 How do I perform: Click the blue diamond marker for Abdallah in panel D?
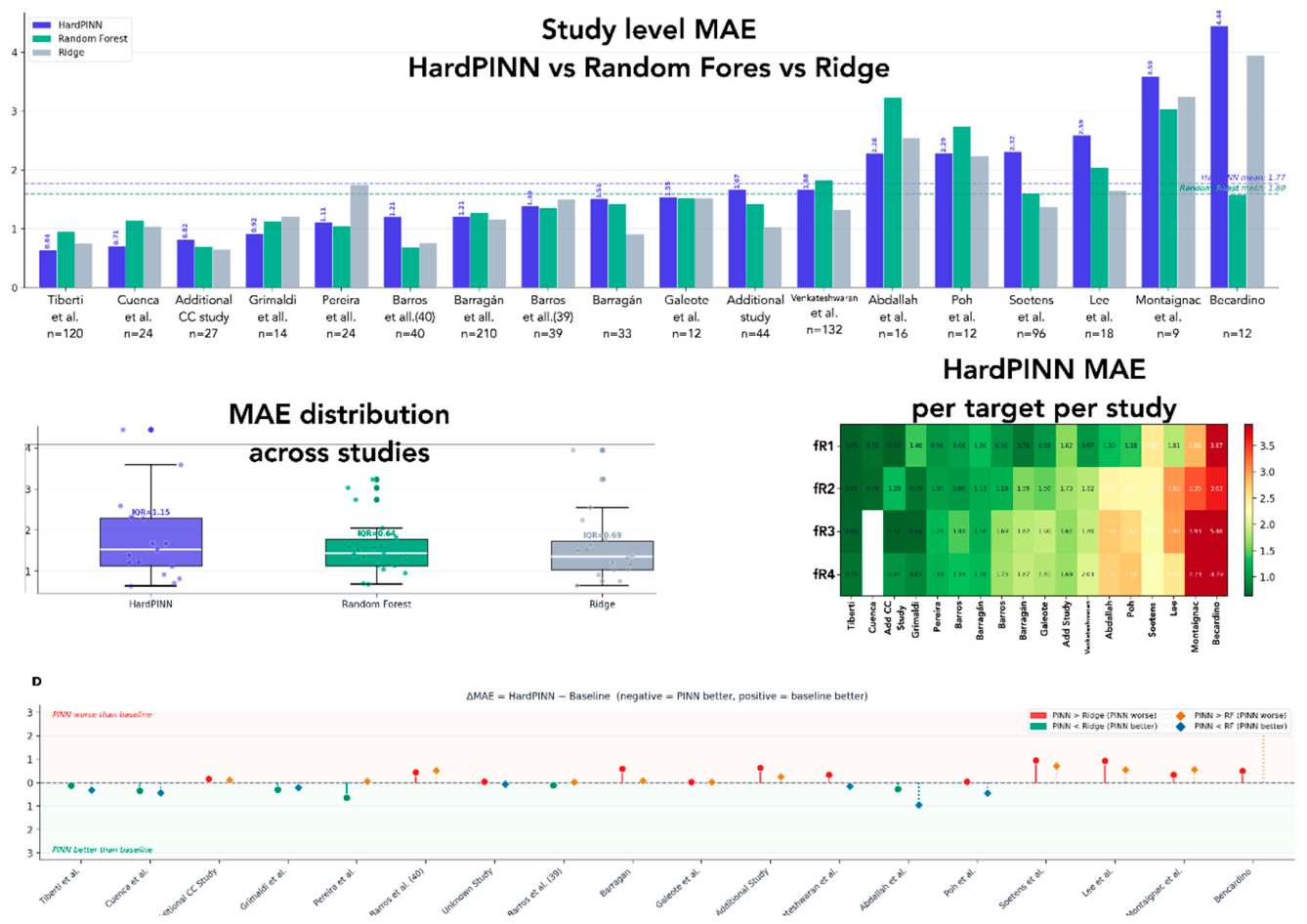point(918,805)
